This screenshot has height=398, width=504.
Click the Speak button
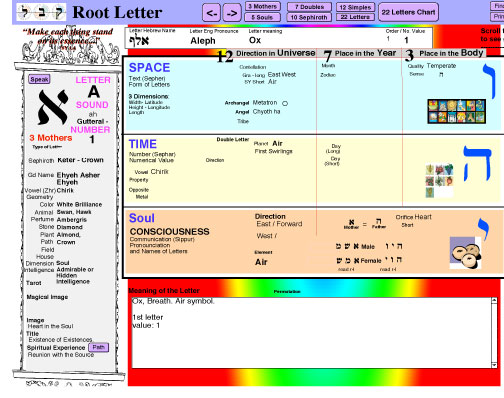coord(39,79)
